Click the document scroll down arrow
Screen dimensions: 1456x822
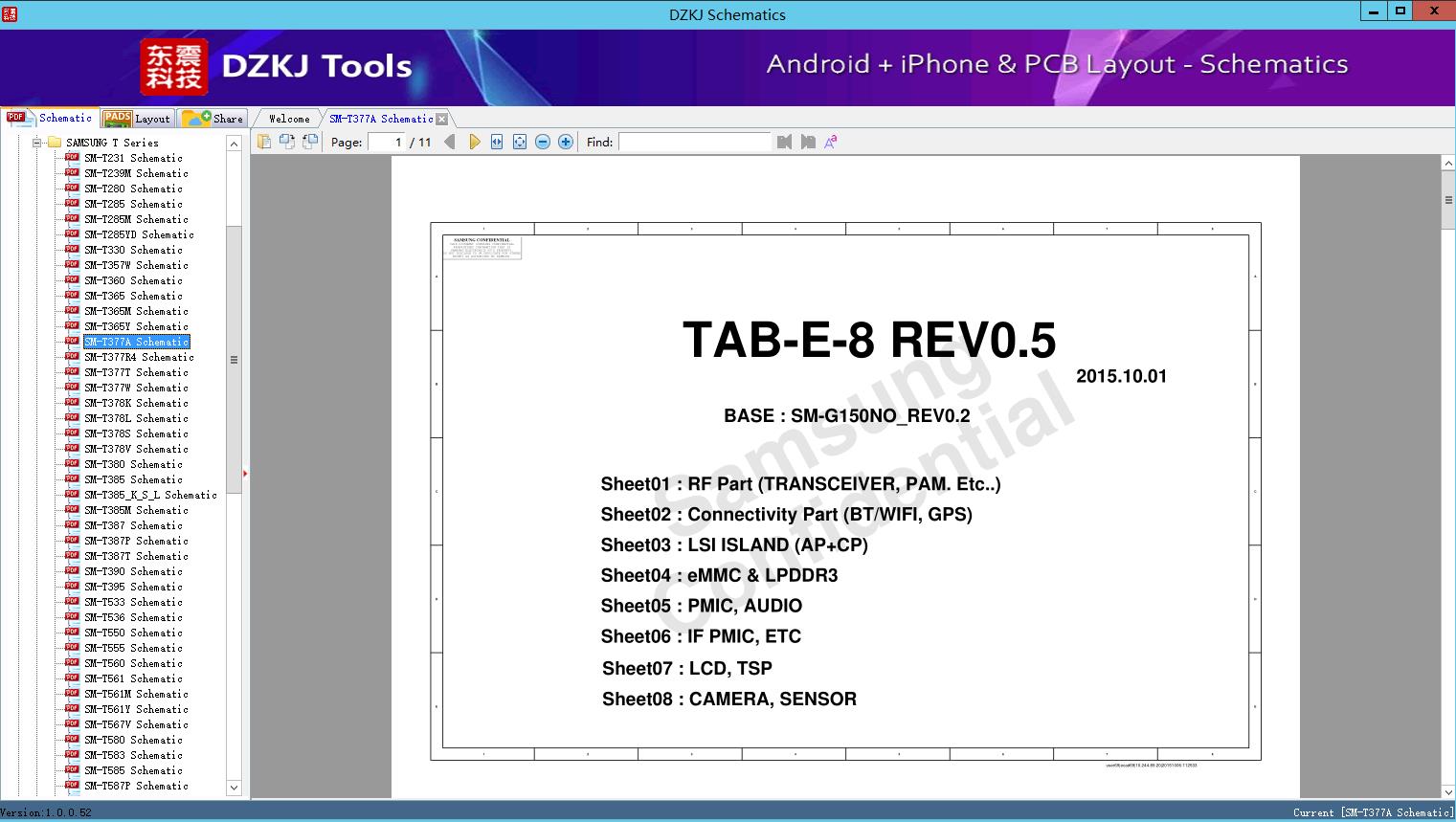click(1448, 791)
